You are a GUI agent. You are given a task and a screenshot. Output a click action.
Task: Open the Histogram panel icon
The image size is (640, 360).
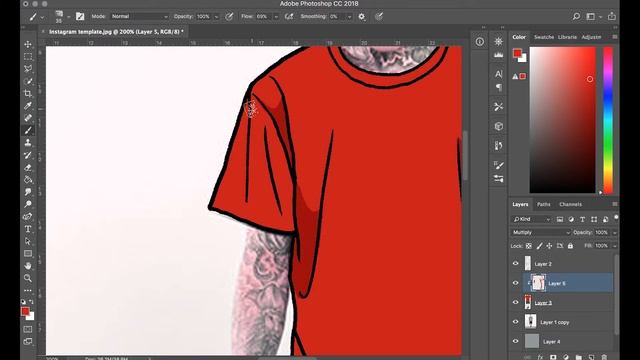tap(498, 55)
